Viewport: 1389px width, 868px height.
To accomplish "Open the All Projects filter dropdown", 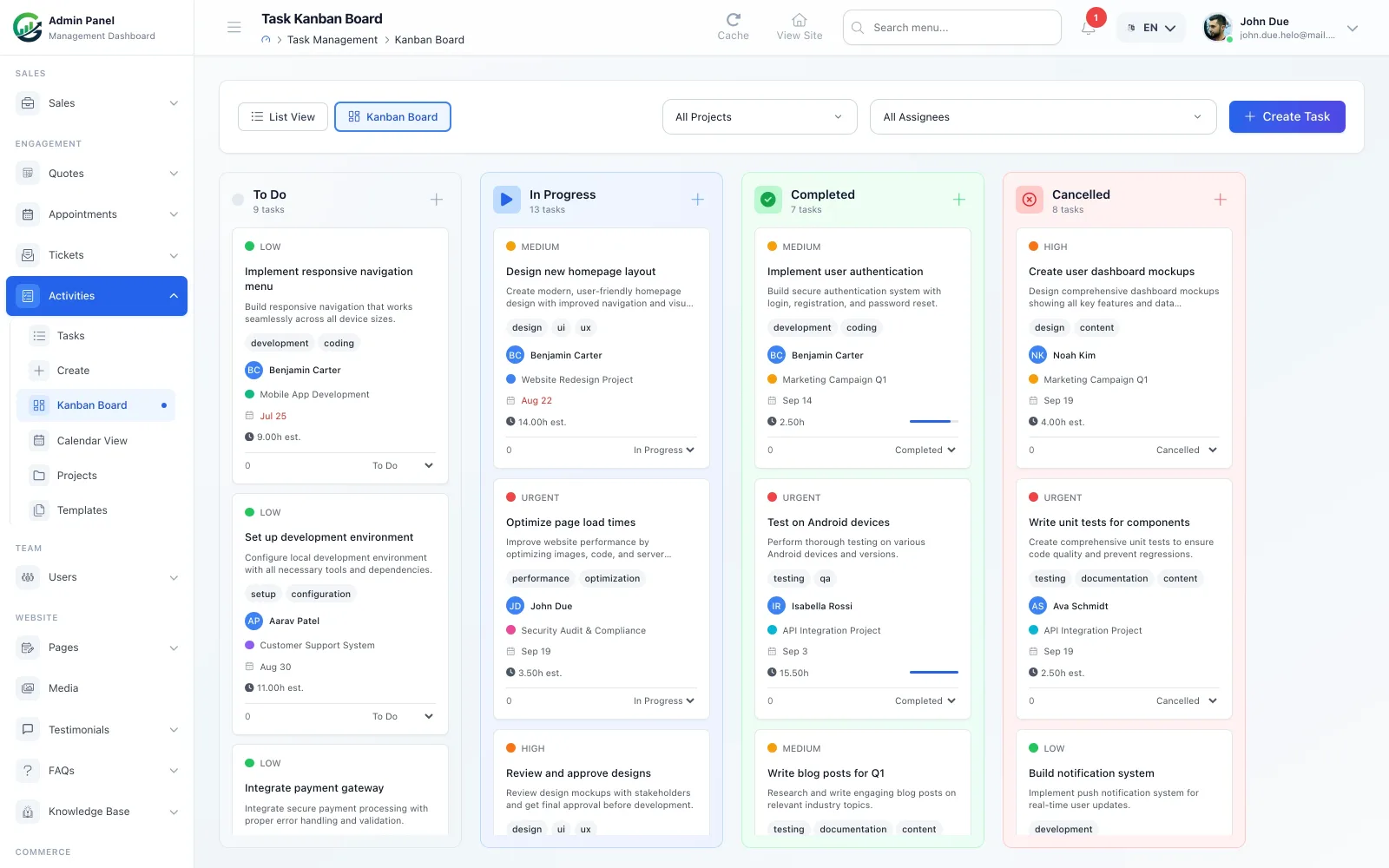I will point(760,117).
